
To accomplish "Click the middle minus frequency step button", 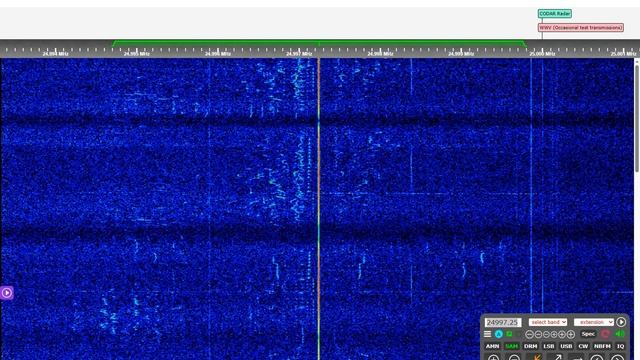I will 538,334.
